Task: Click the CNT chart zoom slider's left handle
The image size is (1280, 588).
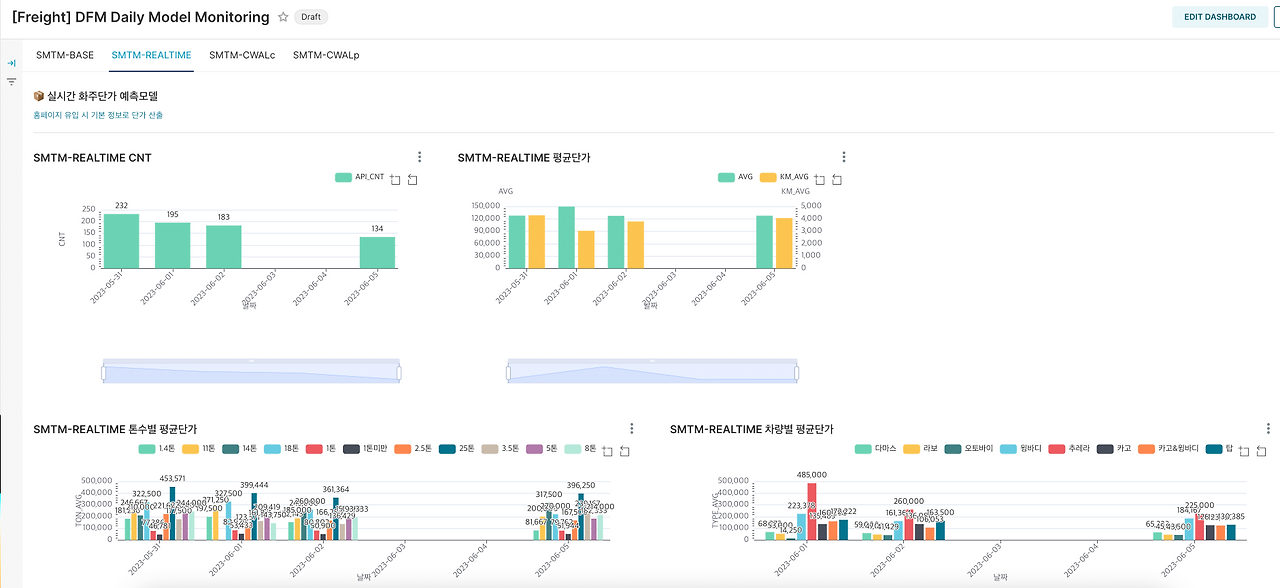Action: 103,373
